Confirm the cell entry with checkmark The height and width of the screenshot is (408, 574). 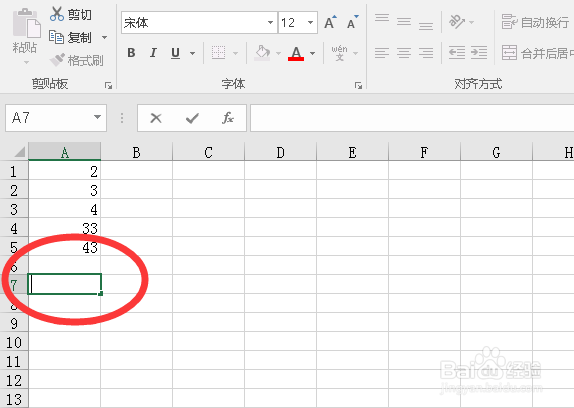[192, 118]
